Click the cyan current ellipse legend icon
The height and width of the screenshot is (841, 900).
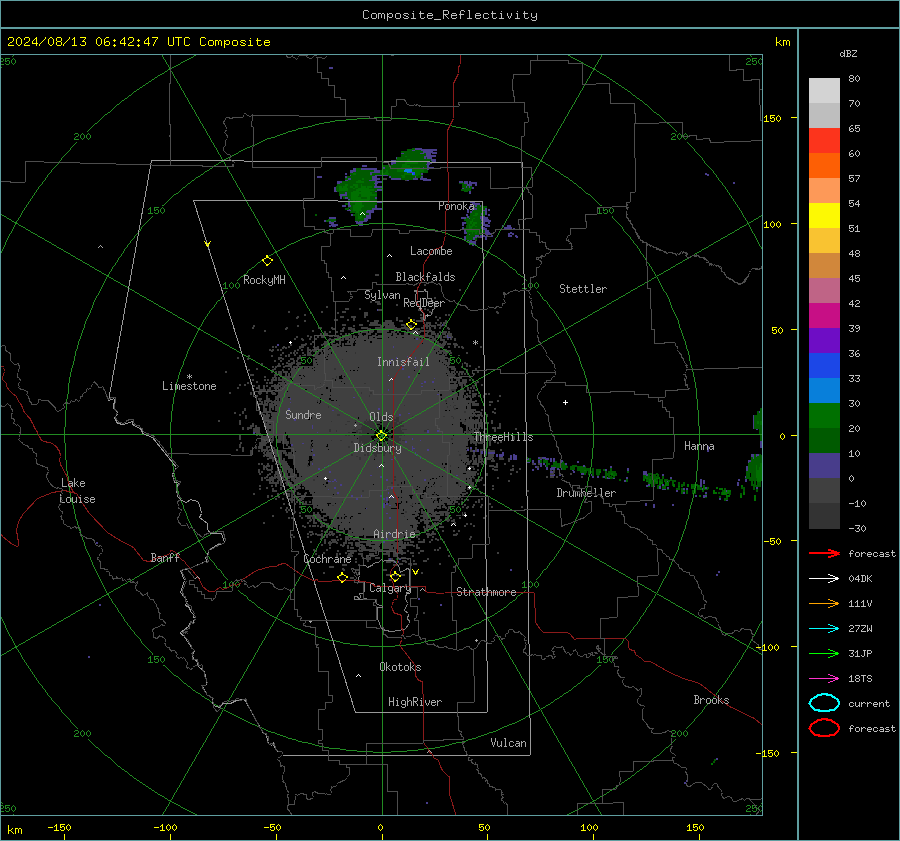(x=824, y=703)
